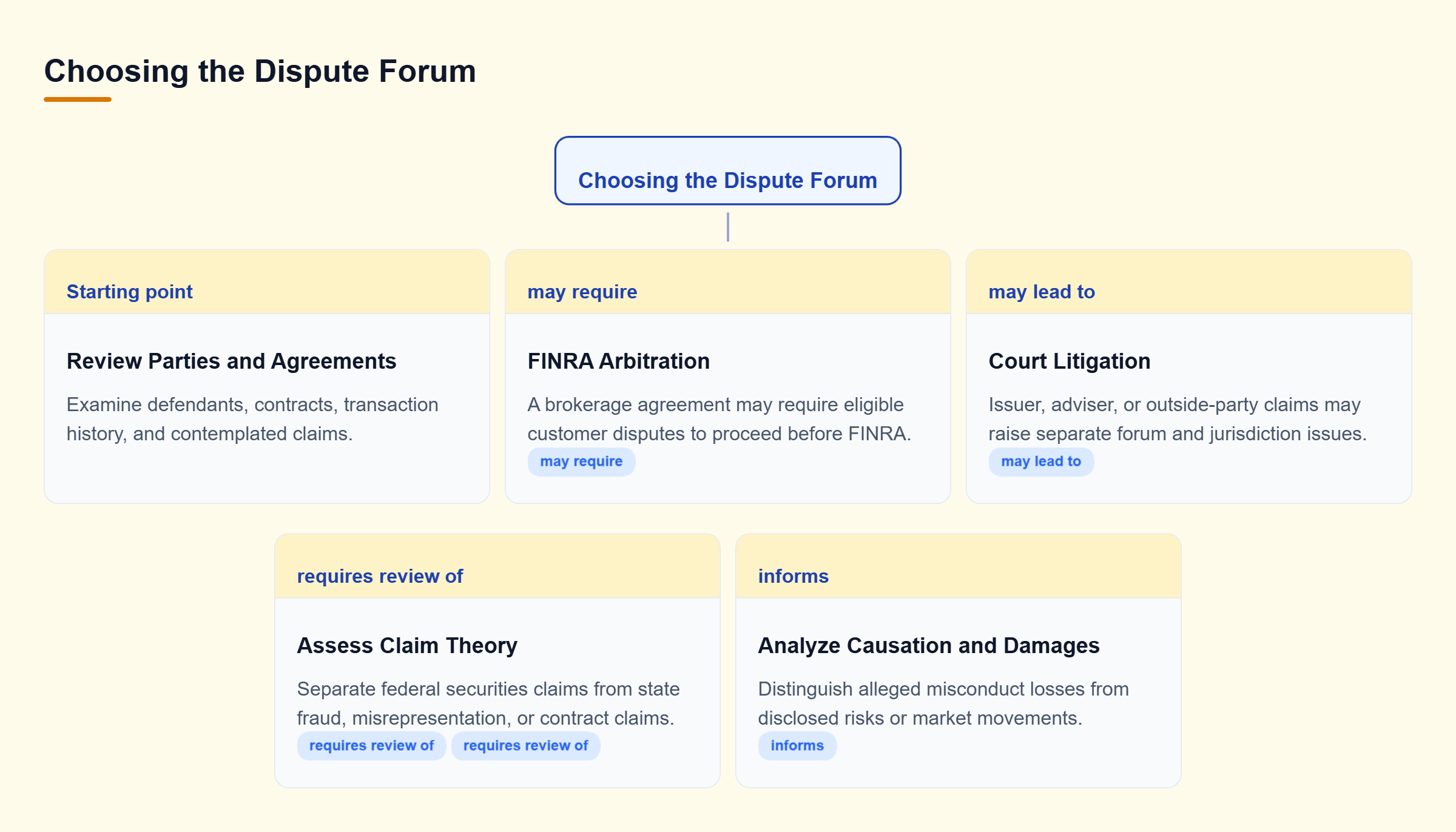The height and width of the screenshot is (832, 1456).
Task: Select the 'Assess Claim Theory' title
Action: (x=407, y=645)
